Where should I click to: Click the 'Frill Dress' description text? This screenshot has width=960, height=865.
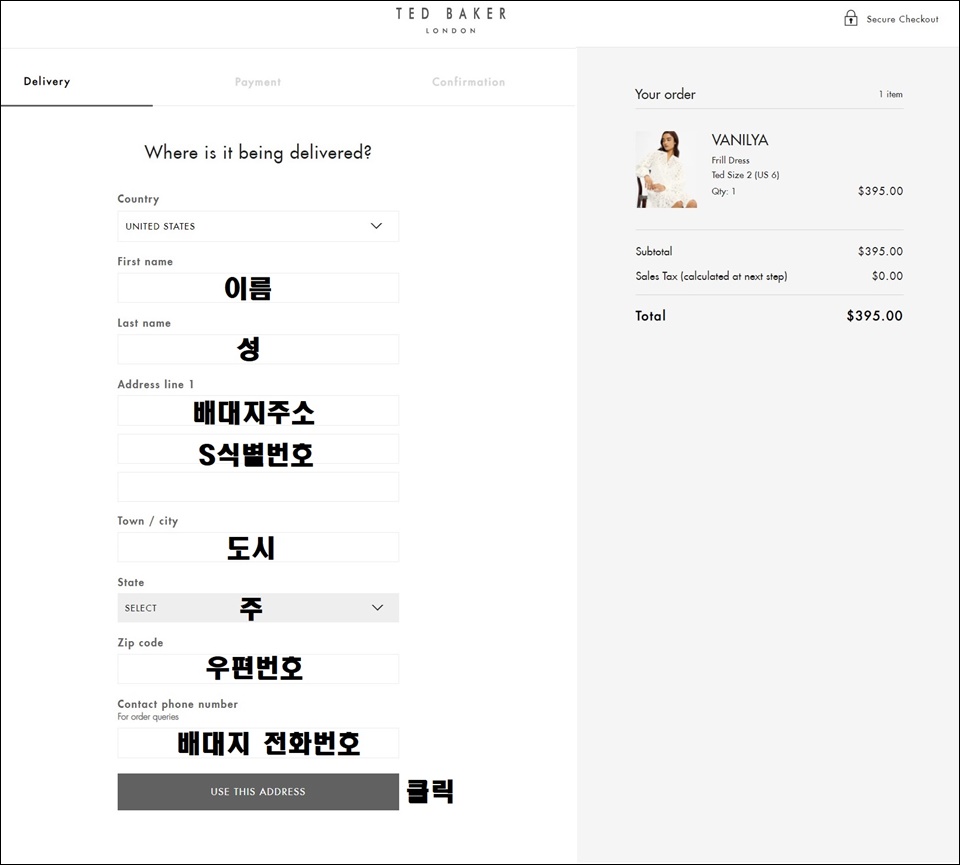730,160
